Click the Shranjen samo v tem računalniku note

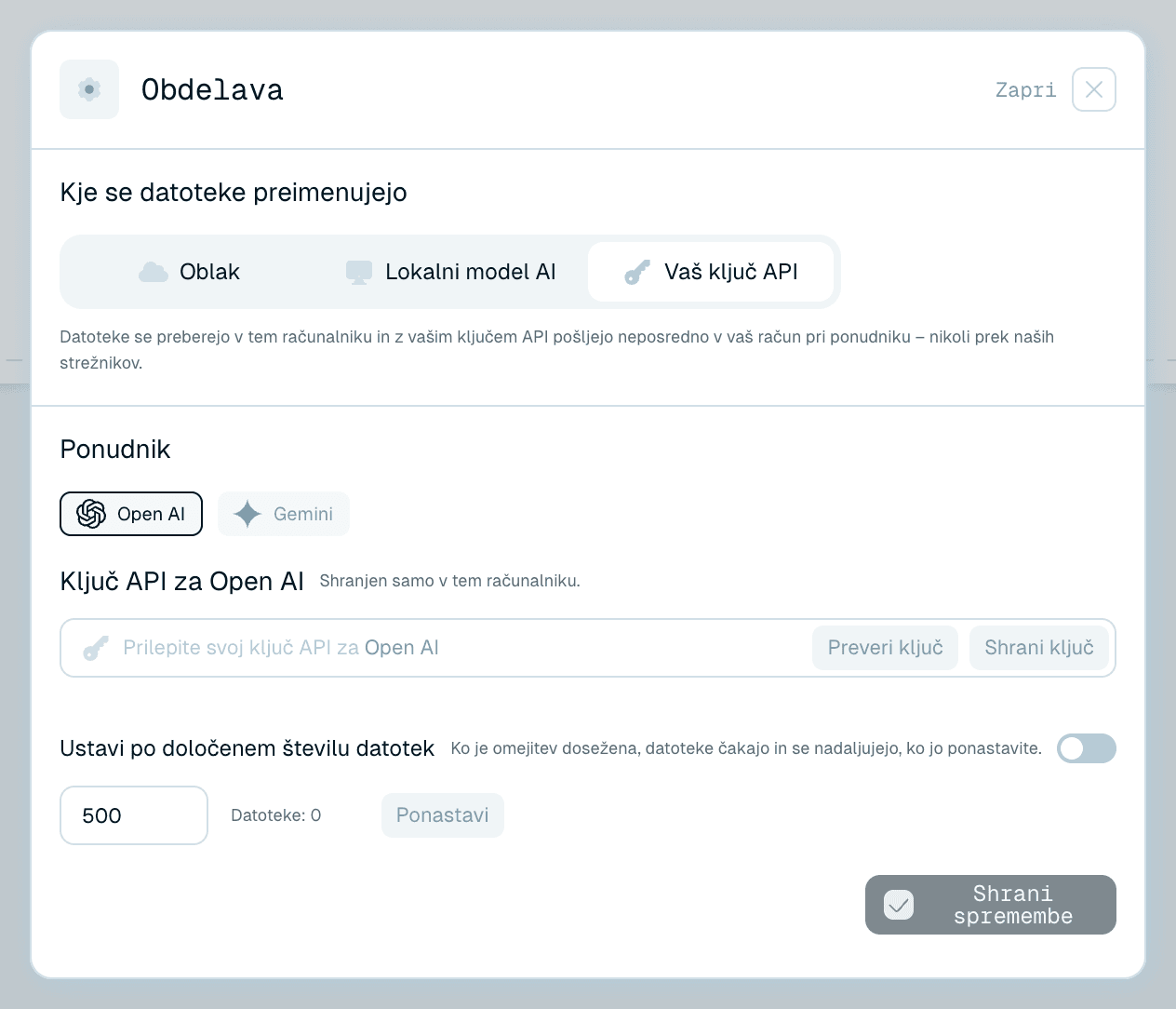[x=450, y=581]
